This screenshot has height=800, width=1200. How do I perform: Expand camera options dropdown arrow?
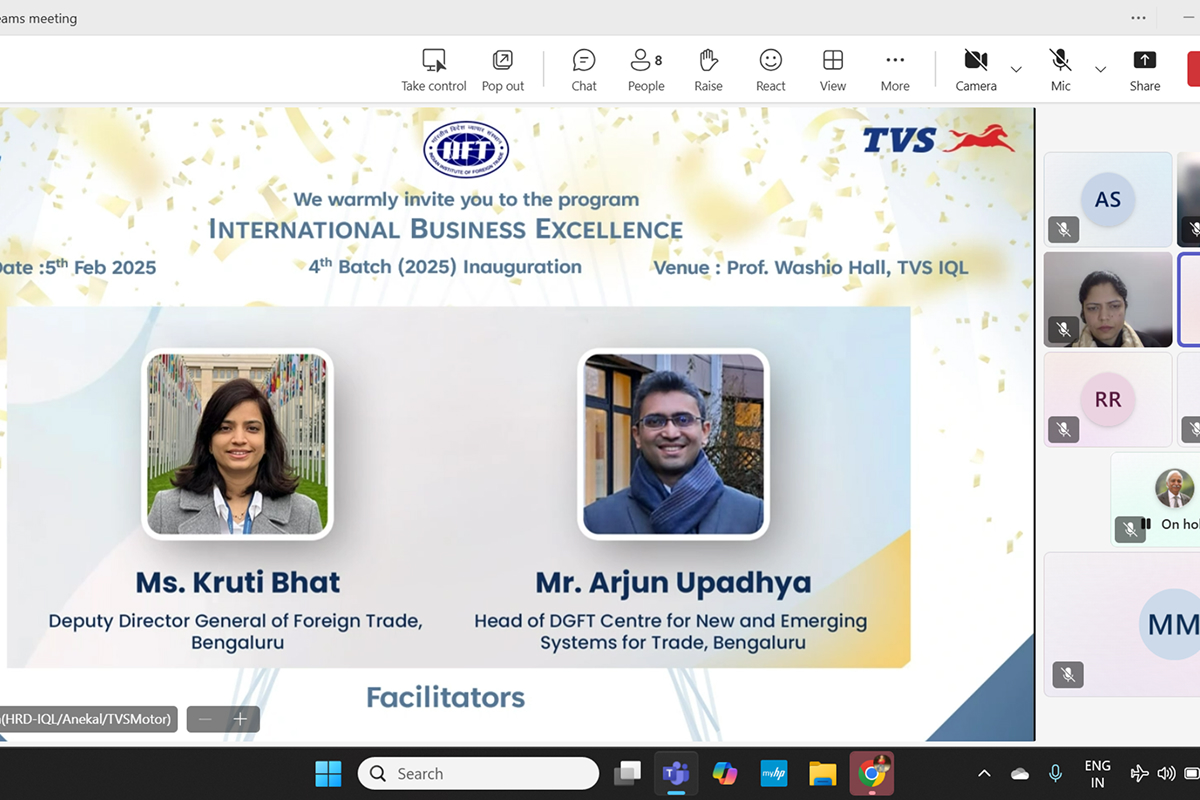point(1016,69)
